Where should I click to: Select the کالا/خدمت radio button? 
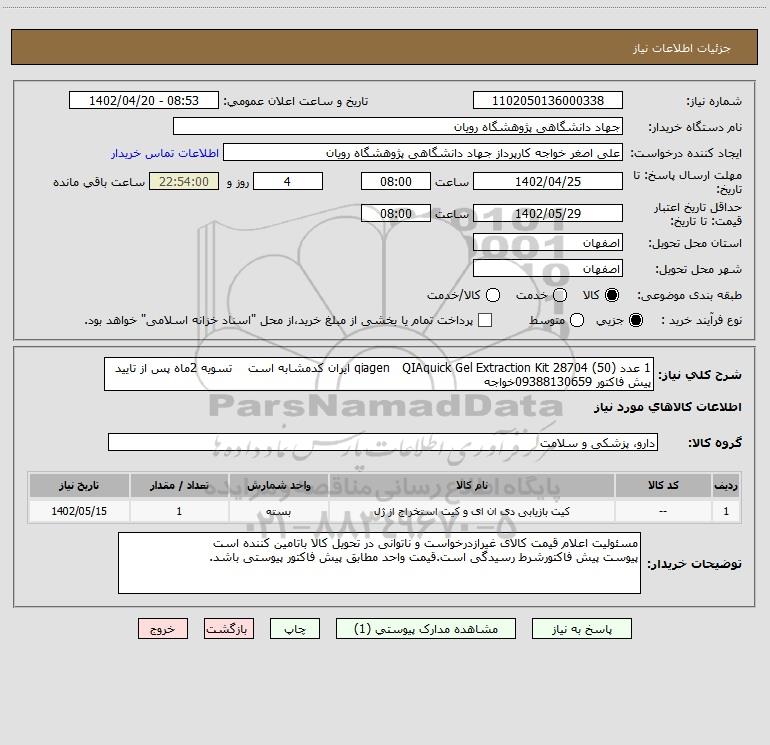493,295
